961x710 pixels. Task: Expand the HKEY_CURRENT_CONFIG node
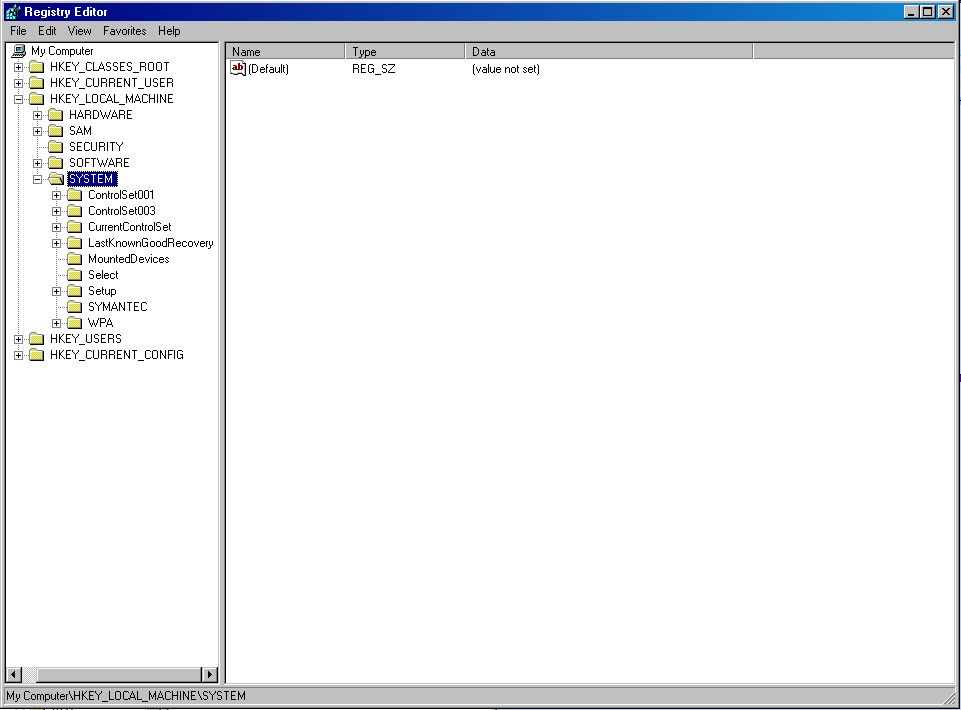18,355
